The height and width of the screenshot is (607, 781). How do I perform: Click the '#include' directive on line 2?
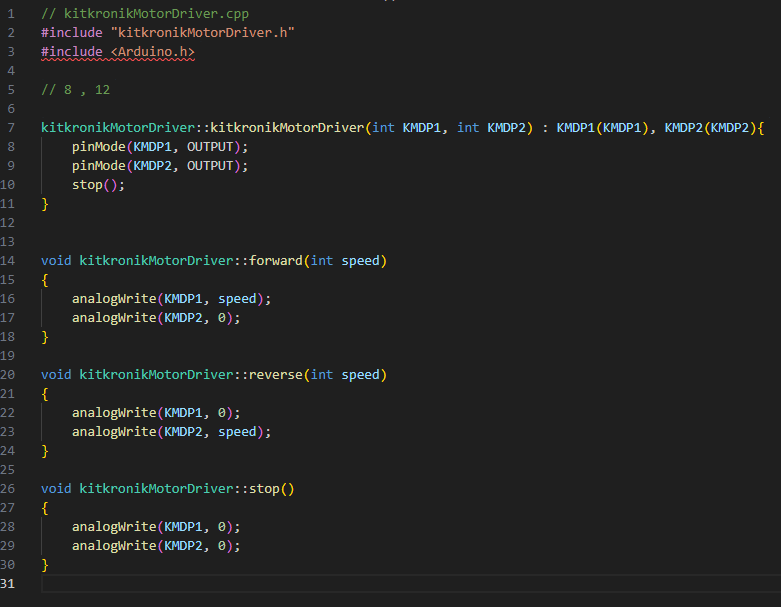(x=72, y=33)
